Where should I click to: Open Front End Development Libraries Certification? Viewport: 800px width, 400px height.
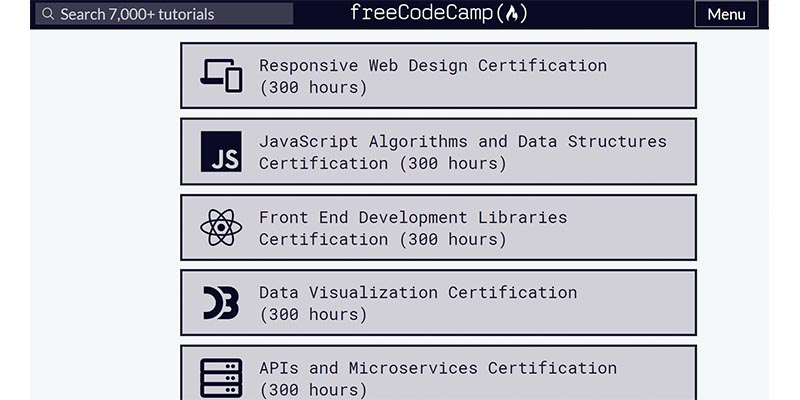pos(438,228)
